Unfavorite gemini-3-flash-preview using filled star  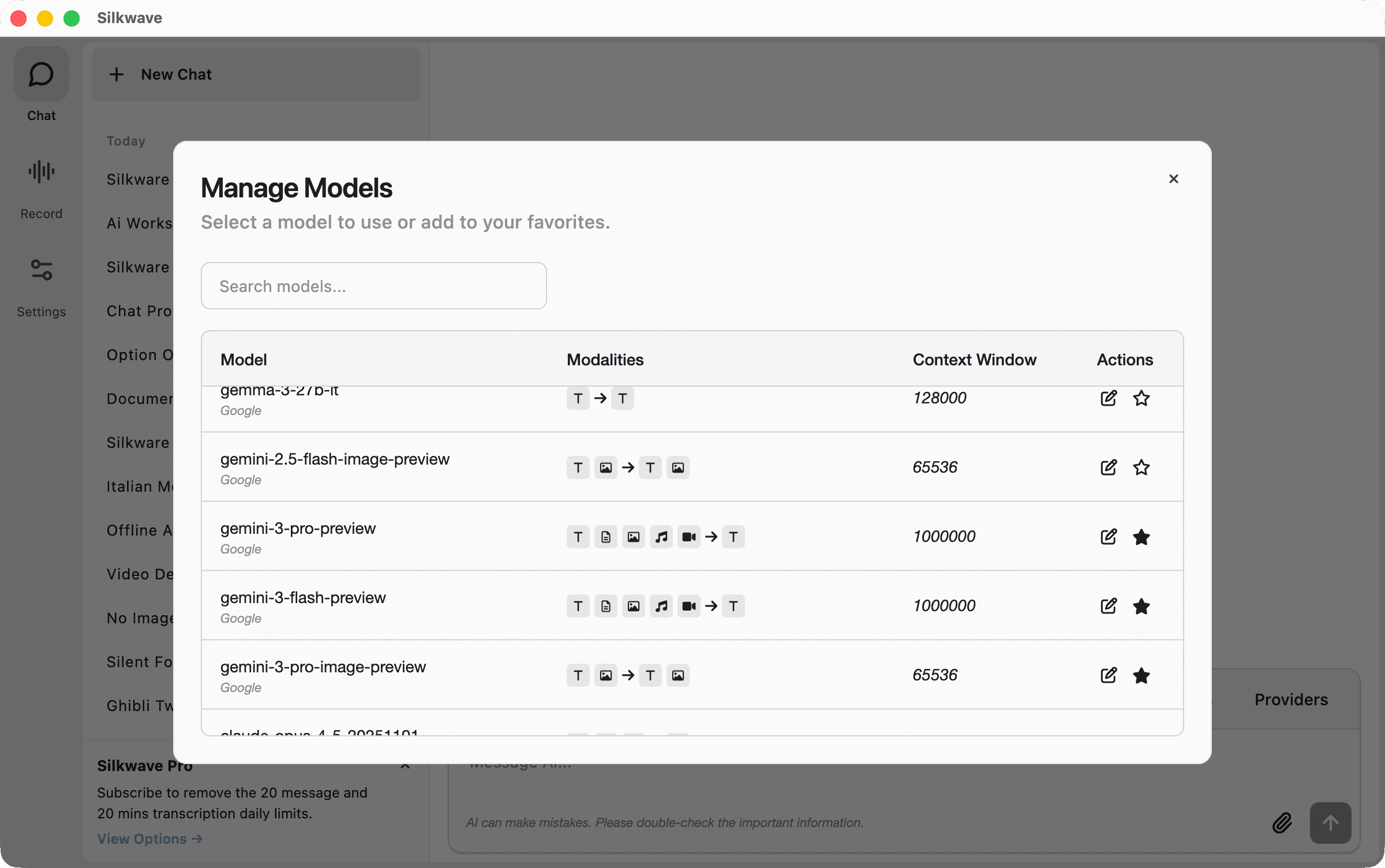tap(1141, 607)
